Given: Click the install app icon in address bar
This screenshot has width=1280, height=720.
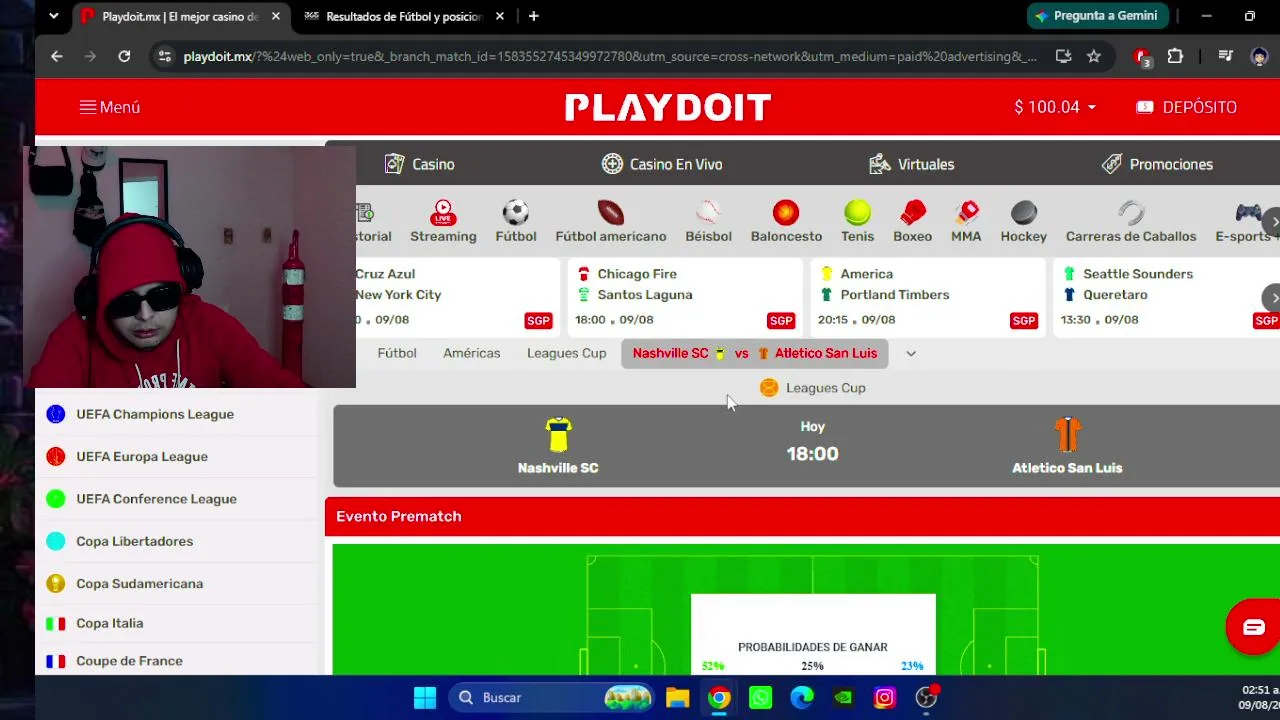Looking at the screenshot, I should pos(1063,57).
